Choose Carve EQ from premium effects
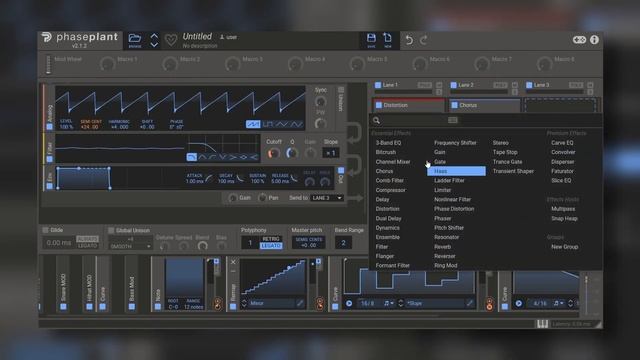 [562, 143]
